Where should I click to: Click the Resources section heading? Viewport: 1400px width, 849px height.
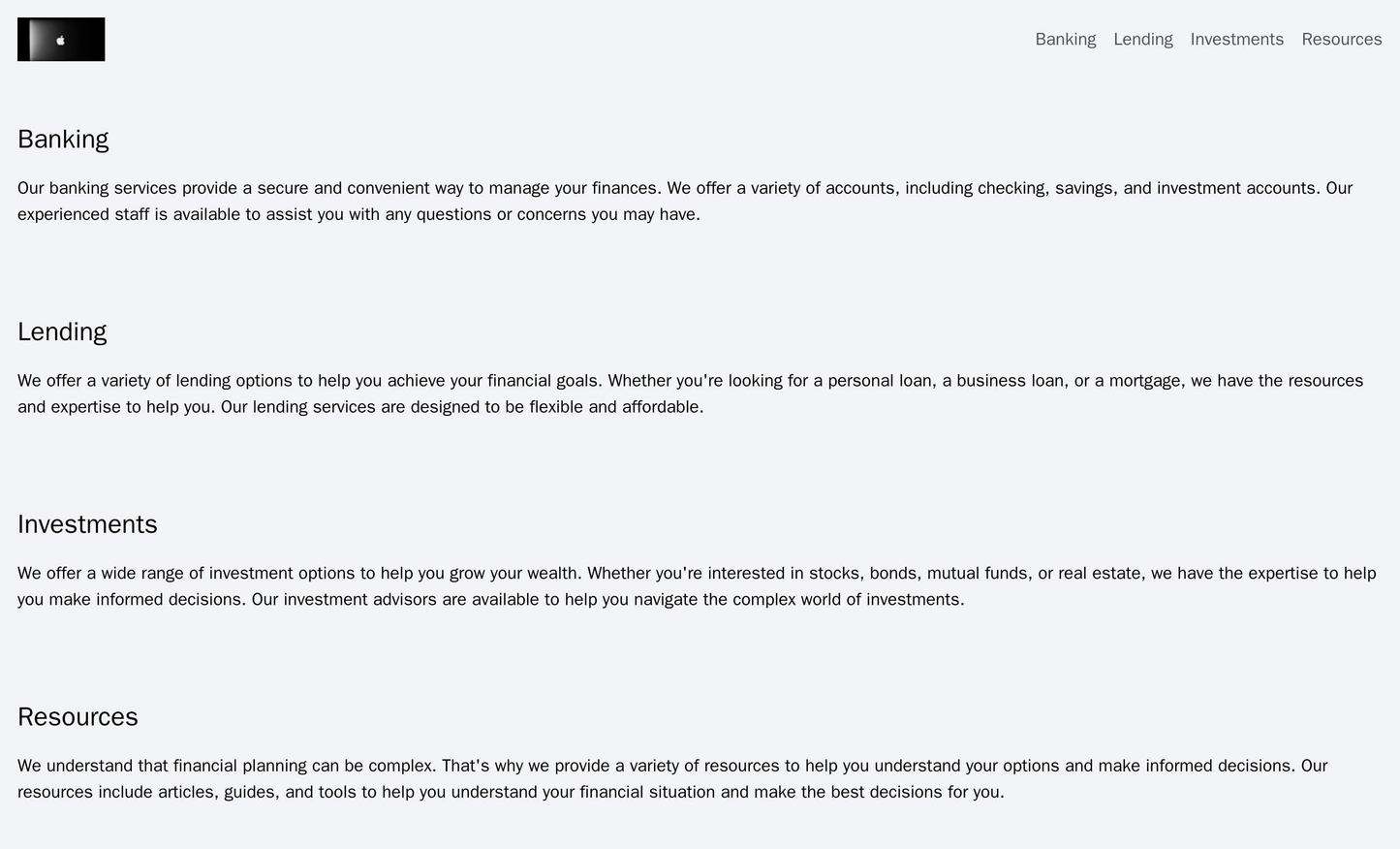78,717
